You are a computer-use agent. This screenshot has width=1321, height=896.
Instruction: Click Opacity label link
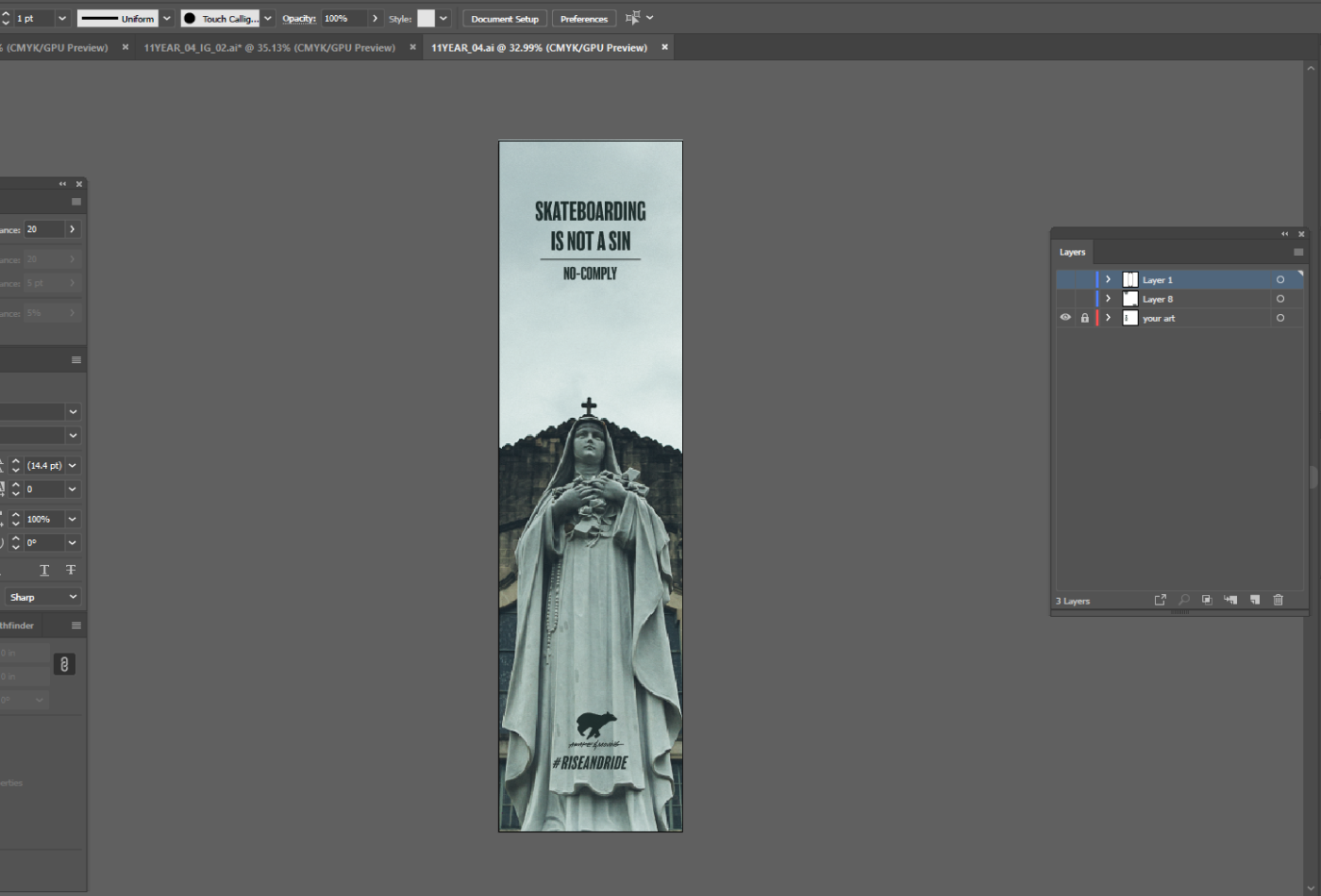coord(299,19)
